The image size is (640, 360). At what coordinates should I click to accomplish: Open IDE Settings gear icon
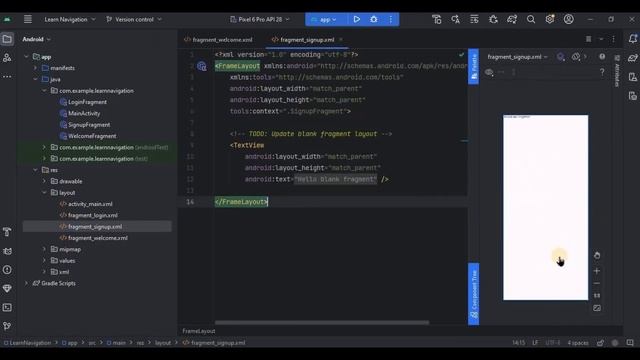coord(550,19)
